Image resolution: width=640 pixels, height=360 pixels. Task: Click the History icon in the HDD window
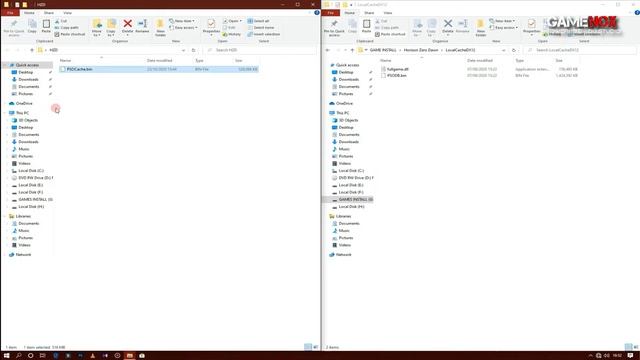click(232, 34)
